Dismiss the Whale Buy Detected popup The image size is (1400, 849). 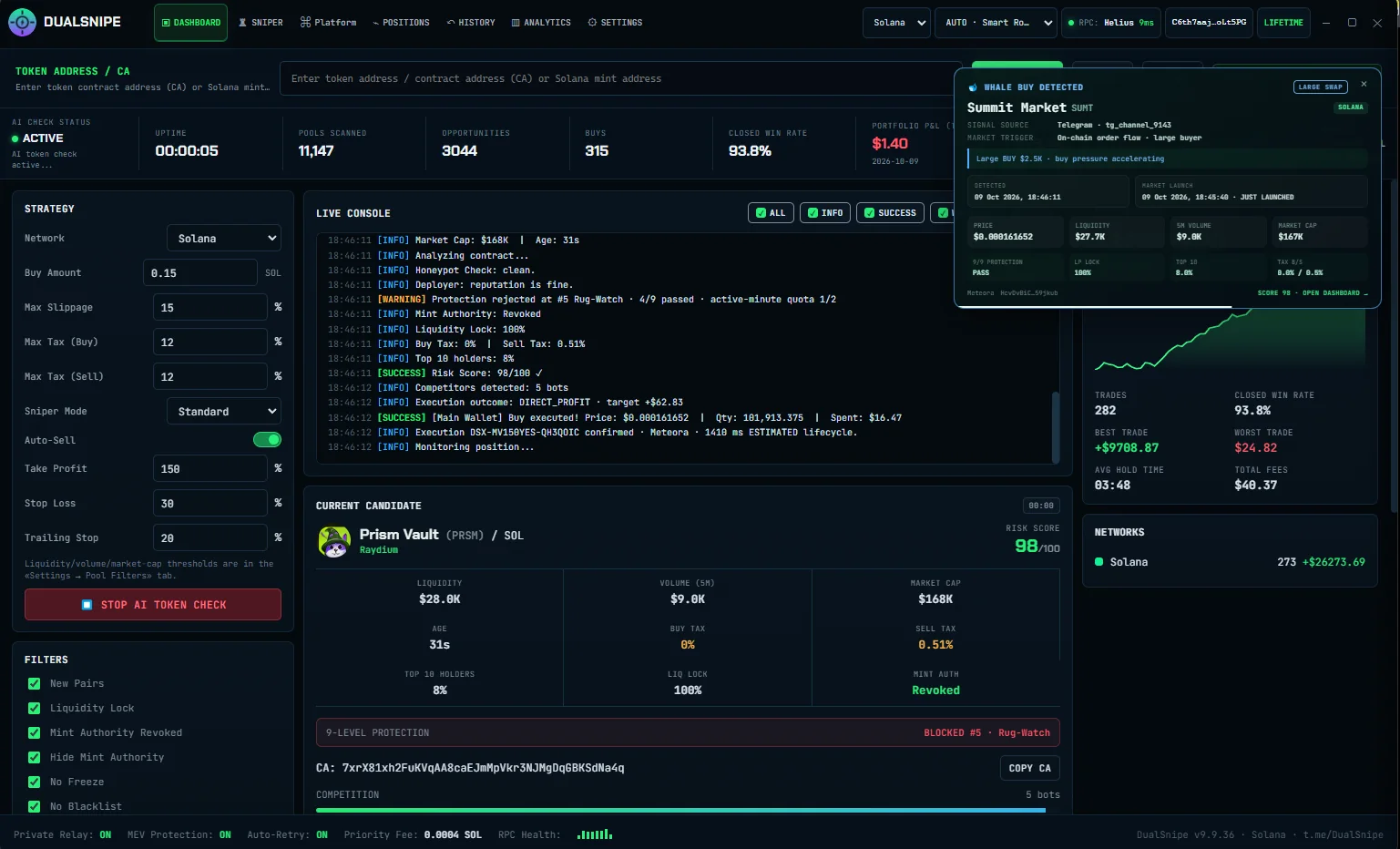(x=1364, y=84)
